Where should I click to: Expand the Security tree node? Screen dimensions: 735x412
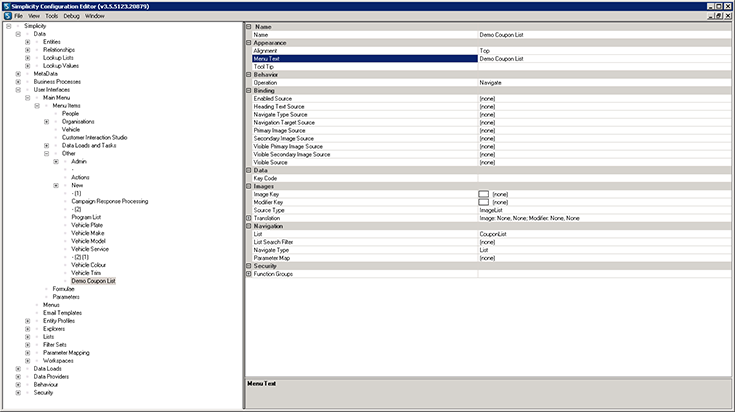tap(18, 393)
